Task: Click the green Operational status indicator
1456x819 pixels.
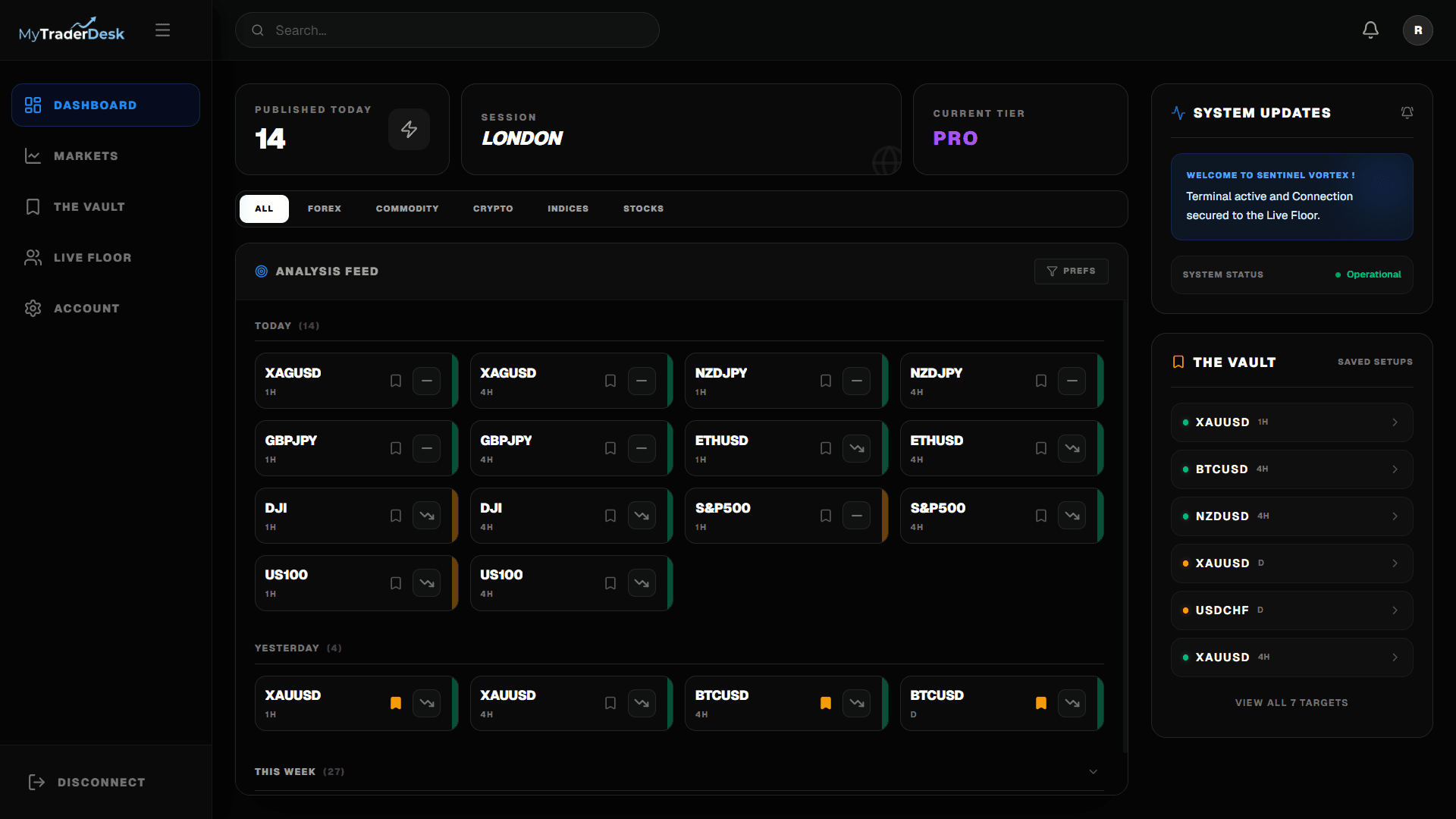Action: (1339, 275)
